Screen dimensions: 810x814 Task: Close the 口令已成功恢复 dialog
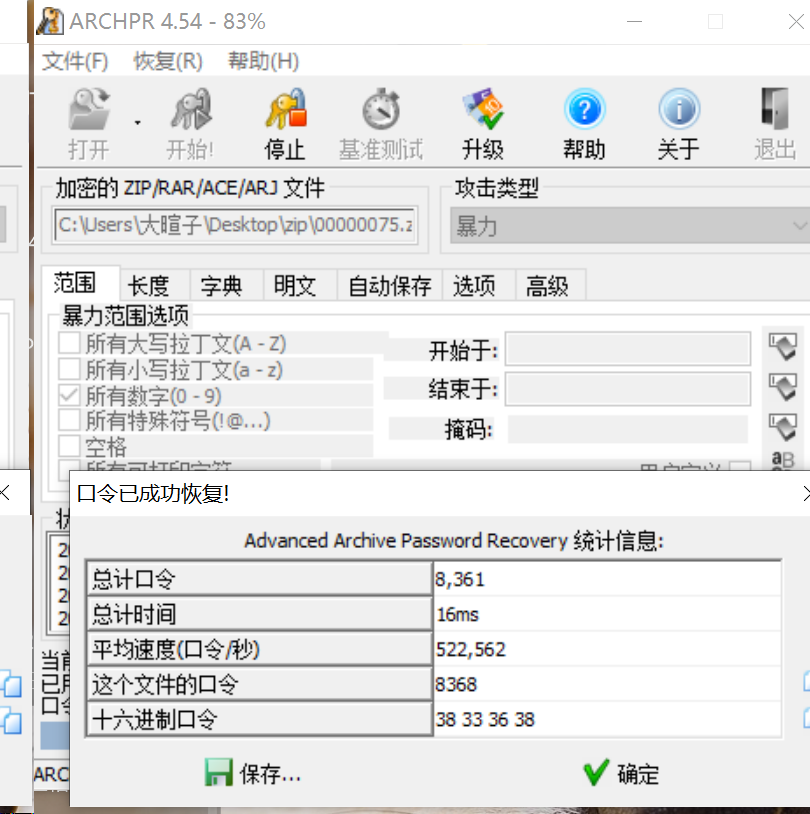pos(805,493)
